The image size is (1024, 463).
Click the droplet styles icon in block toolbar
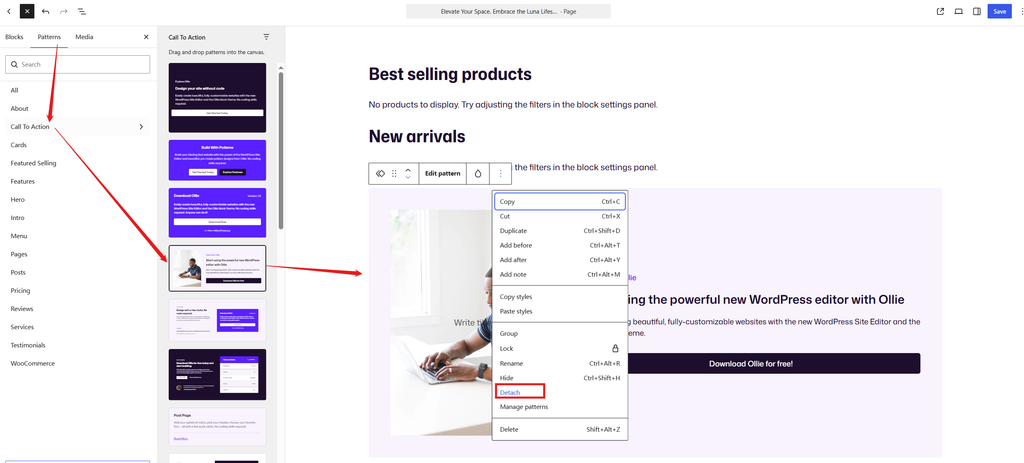click(x=478, y=174)
